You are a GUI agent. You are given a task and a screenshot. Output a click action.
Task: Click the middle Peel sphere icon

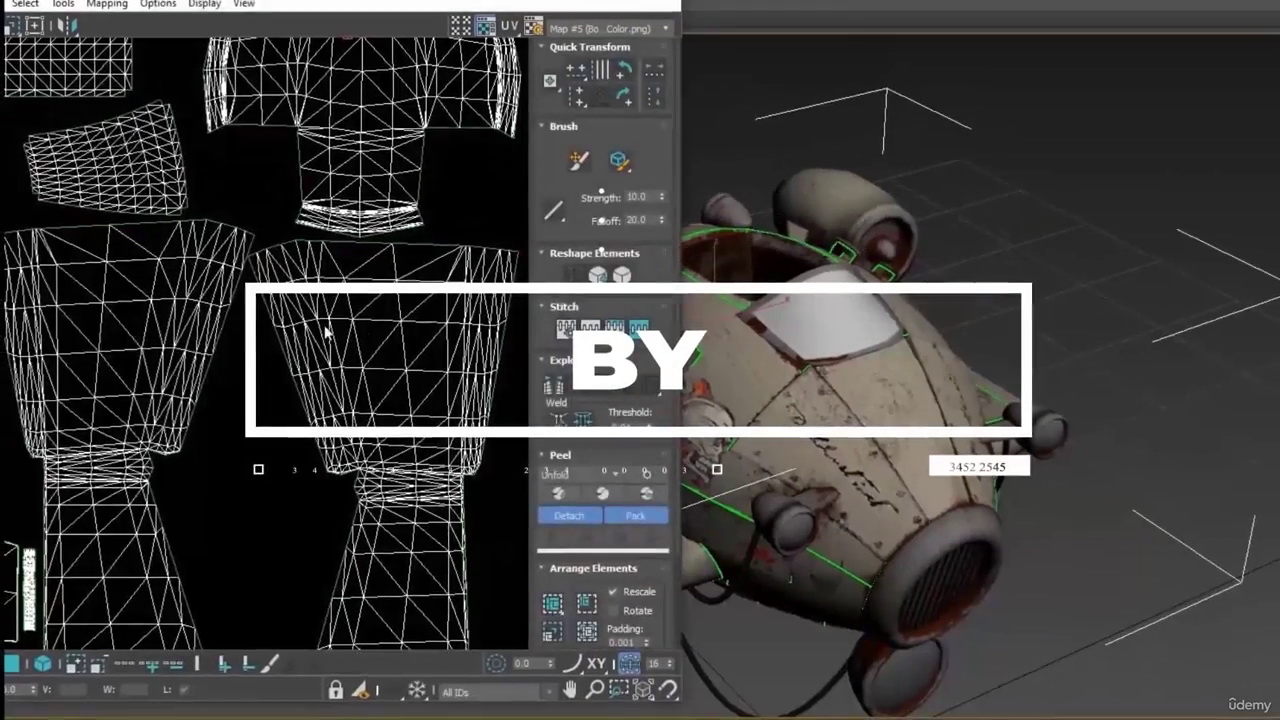pyautogui.click(x=602, y=494)
